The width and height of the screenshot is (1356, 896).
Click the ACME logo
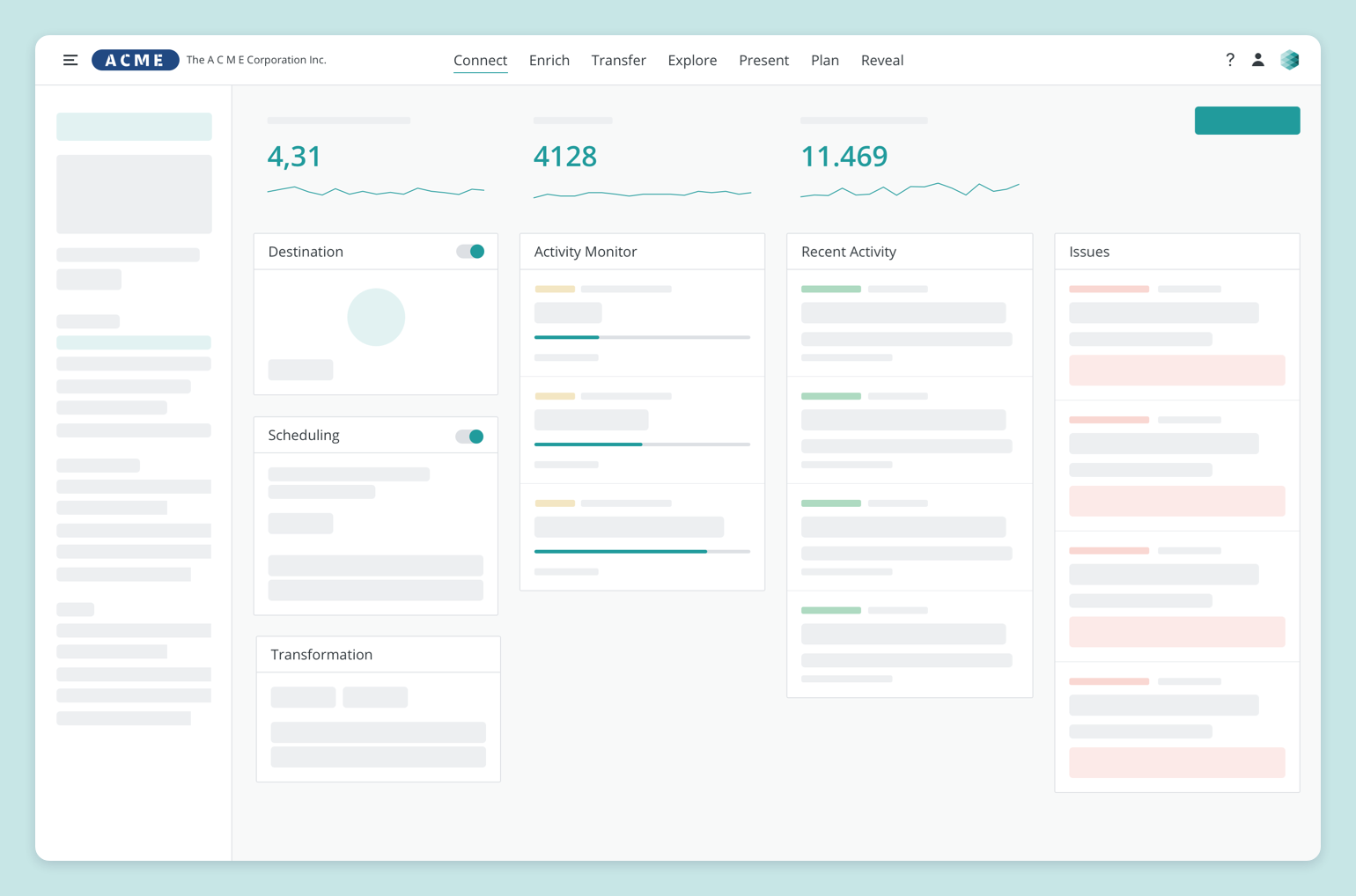[x=136, y=60]
